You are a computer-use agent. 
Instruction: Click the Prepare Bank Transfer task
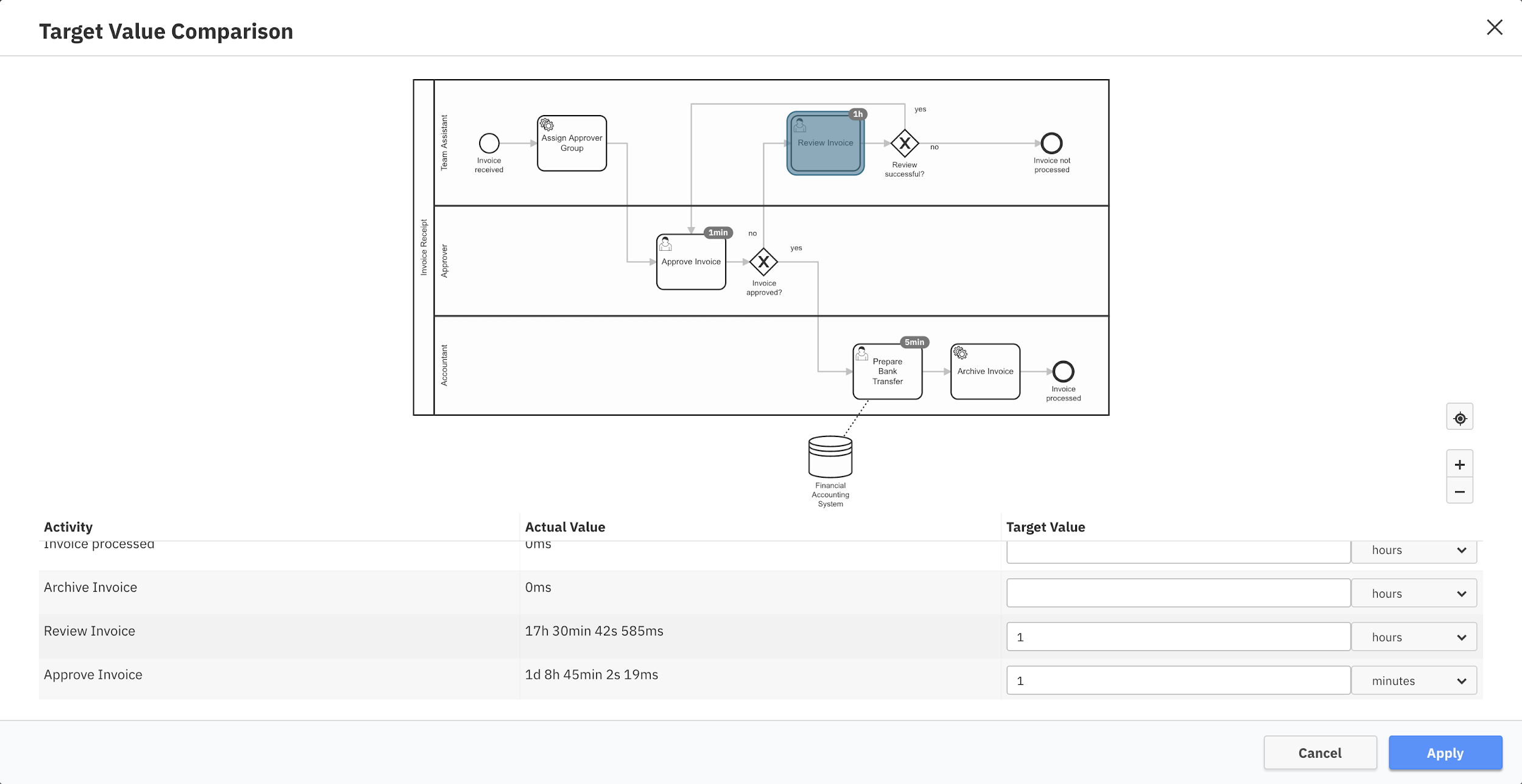(887, 372)
